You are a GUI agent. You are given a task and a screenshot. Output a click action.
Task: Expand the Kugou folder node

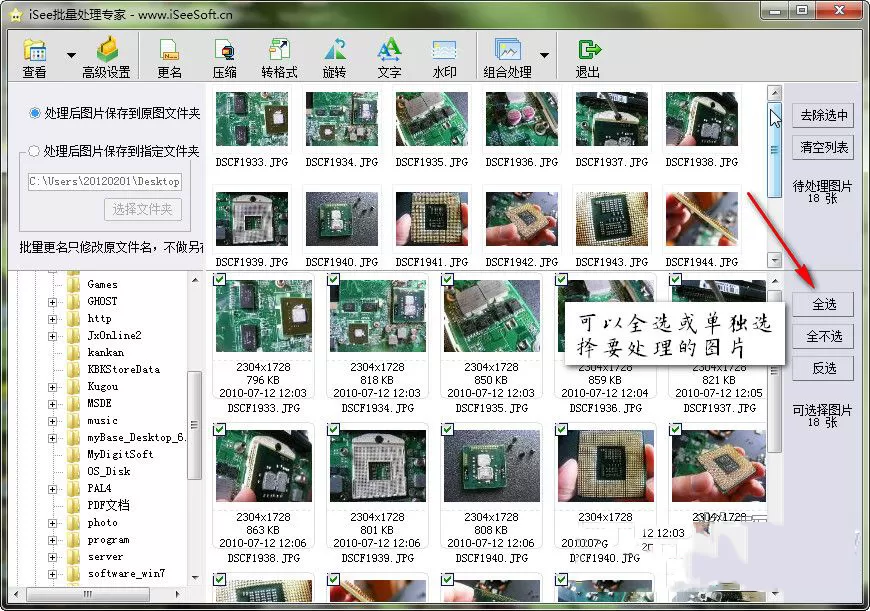[52, 387]
